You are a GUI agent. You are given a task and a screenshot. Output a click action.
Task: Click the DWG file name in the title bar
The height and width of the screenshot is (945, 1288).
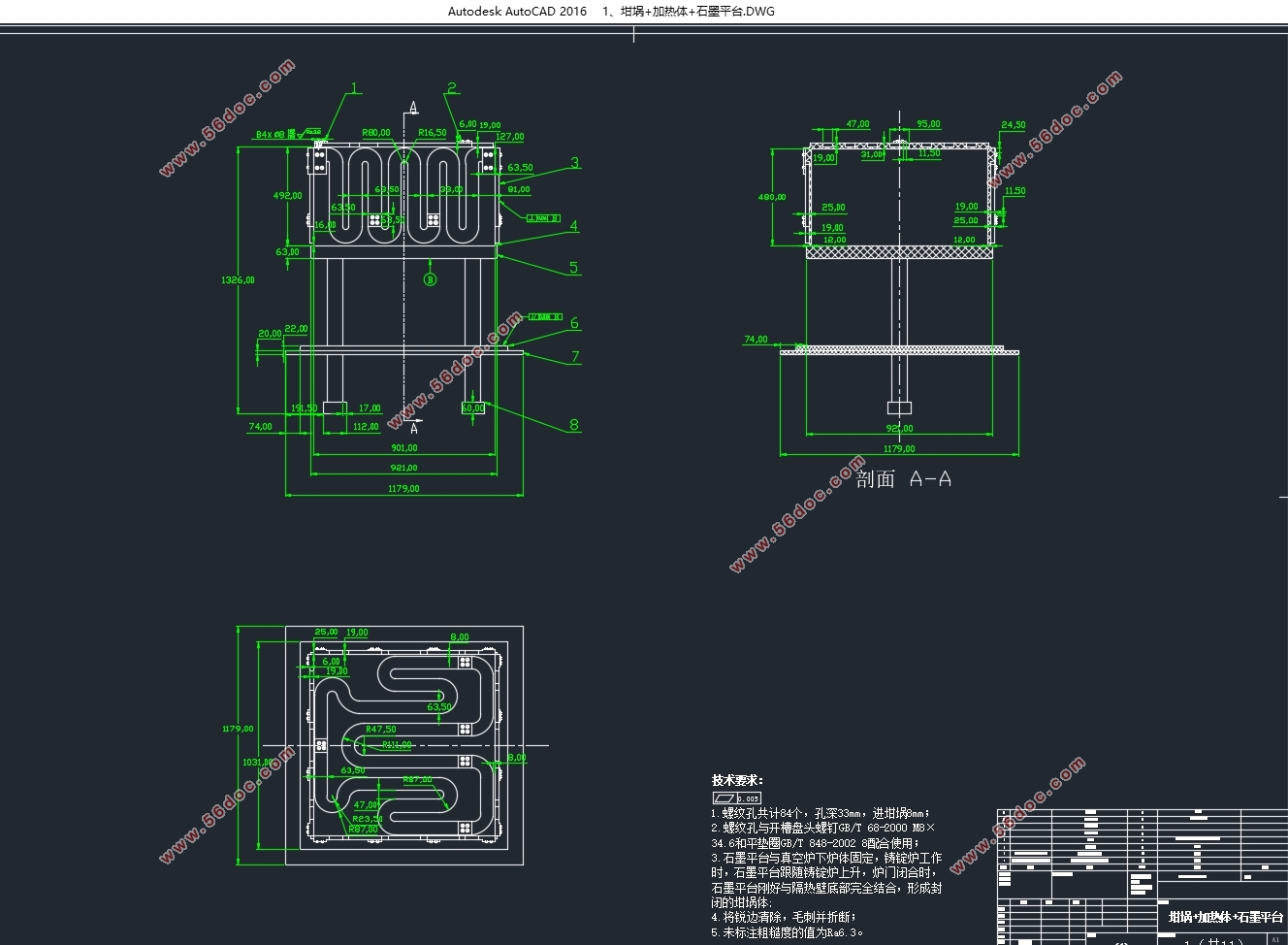click(x=689, y=12)
